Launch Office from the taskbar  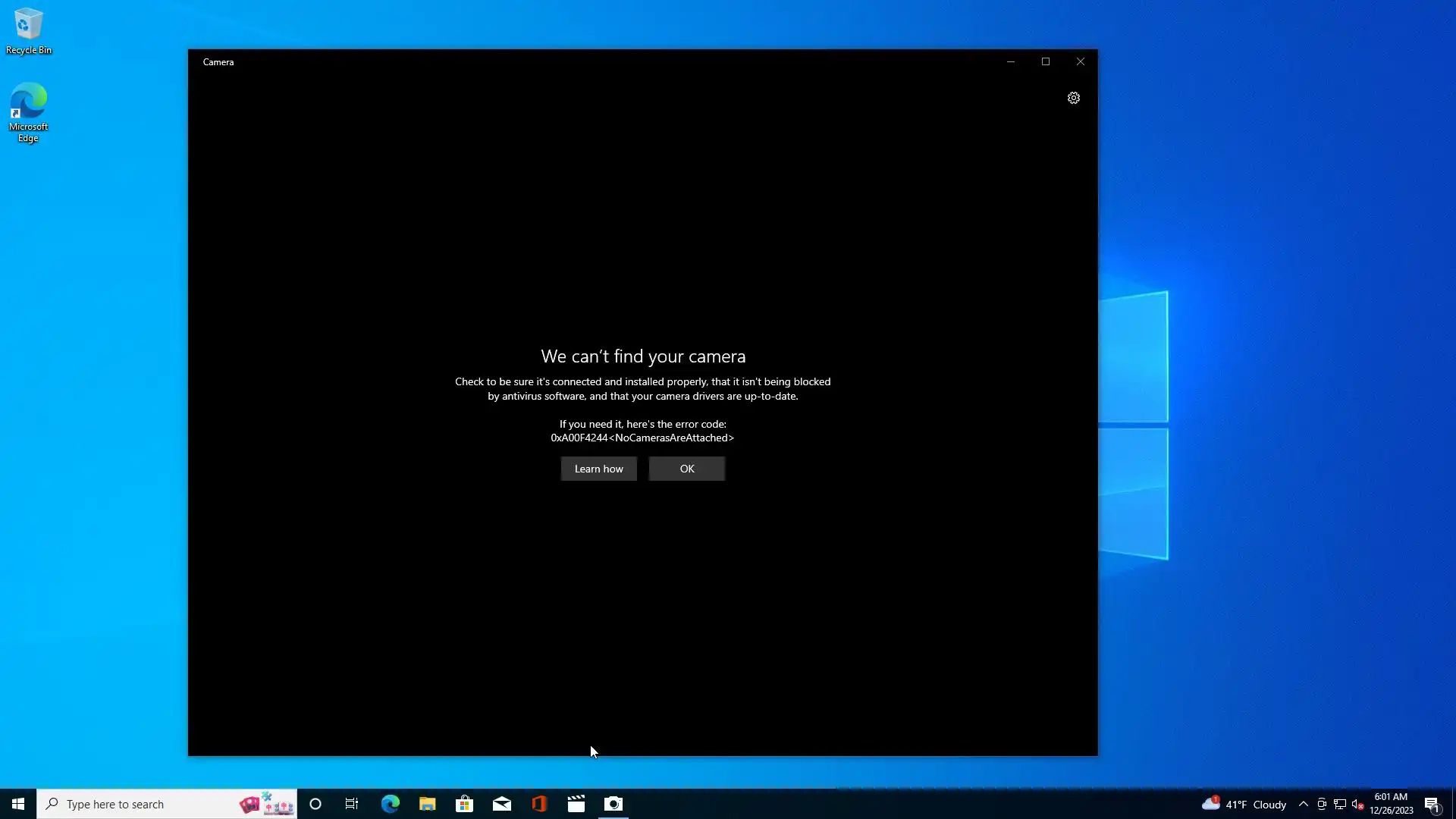tap(539, 804)
